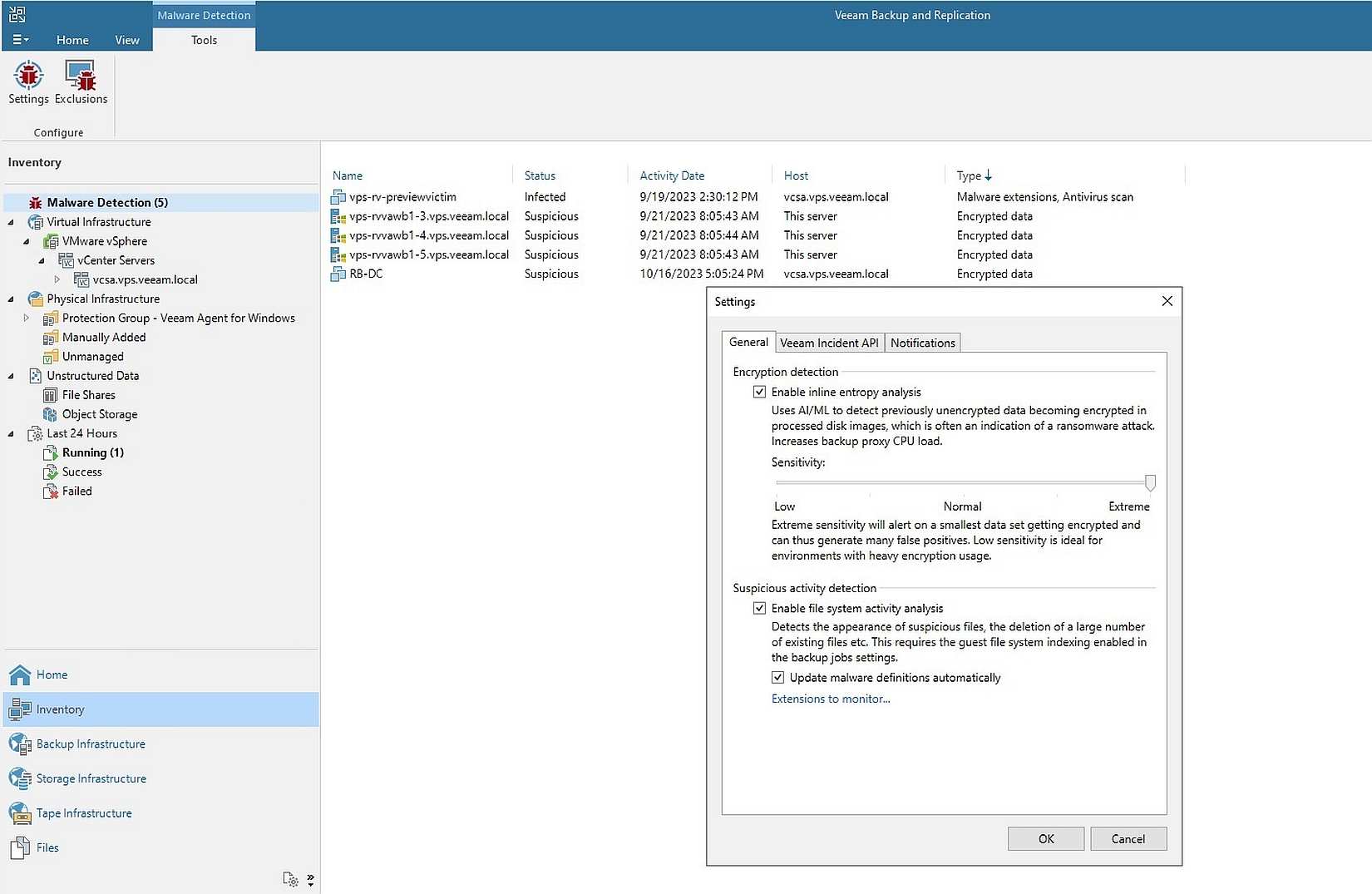Screen dimensions: 1372x894
Task: Click Failed jobs icon
Action: 51,491
